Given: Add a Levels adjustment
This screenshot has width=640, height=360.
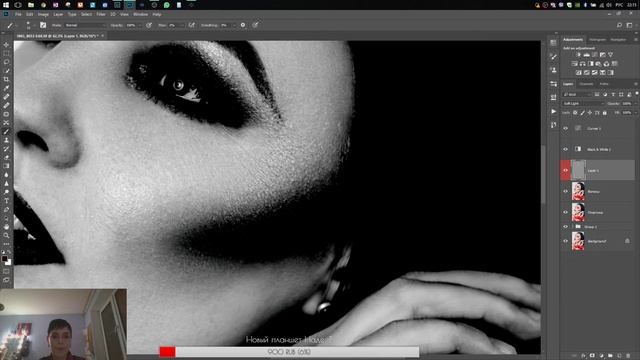Looking at the screenshot, I should point(587,54).
